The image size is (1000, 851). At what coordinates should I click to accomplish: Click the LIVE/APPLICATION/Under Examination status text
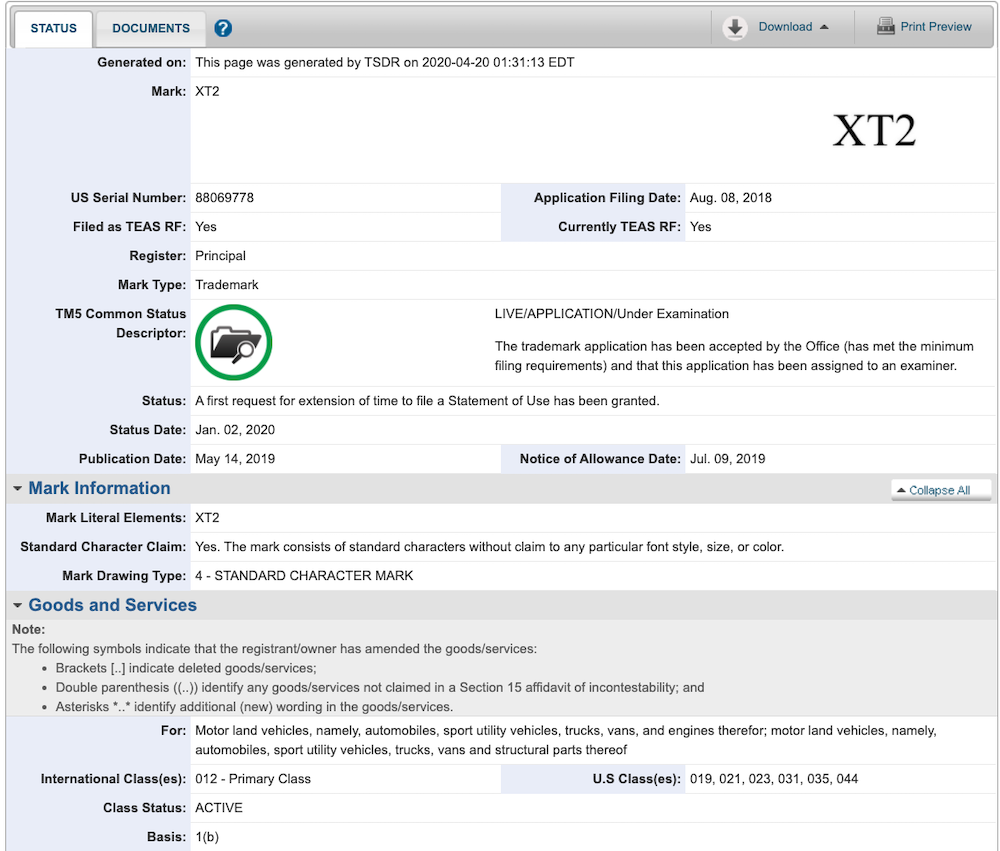click(x=612, y=314)
